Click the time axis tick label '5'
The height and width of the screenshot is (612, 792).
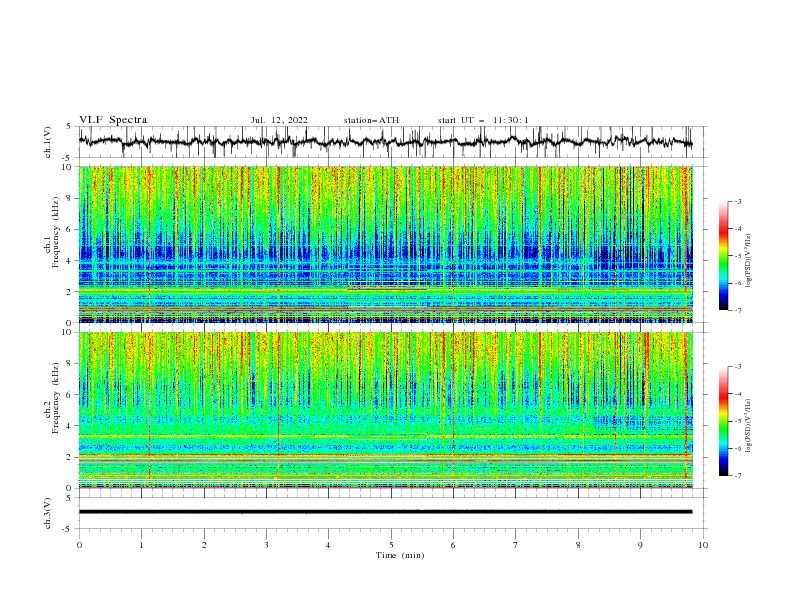tap(391, 545)
